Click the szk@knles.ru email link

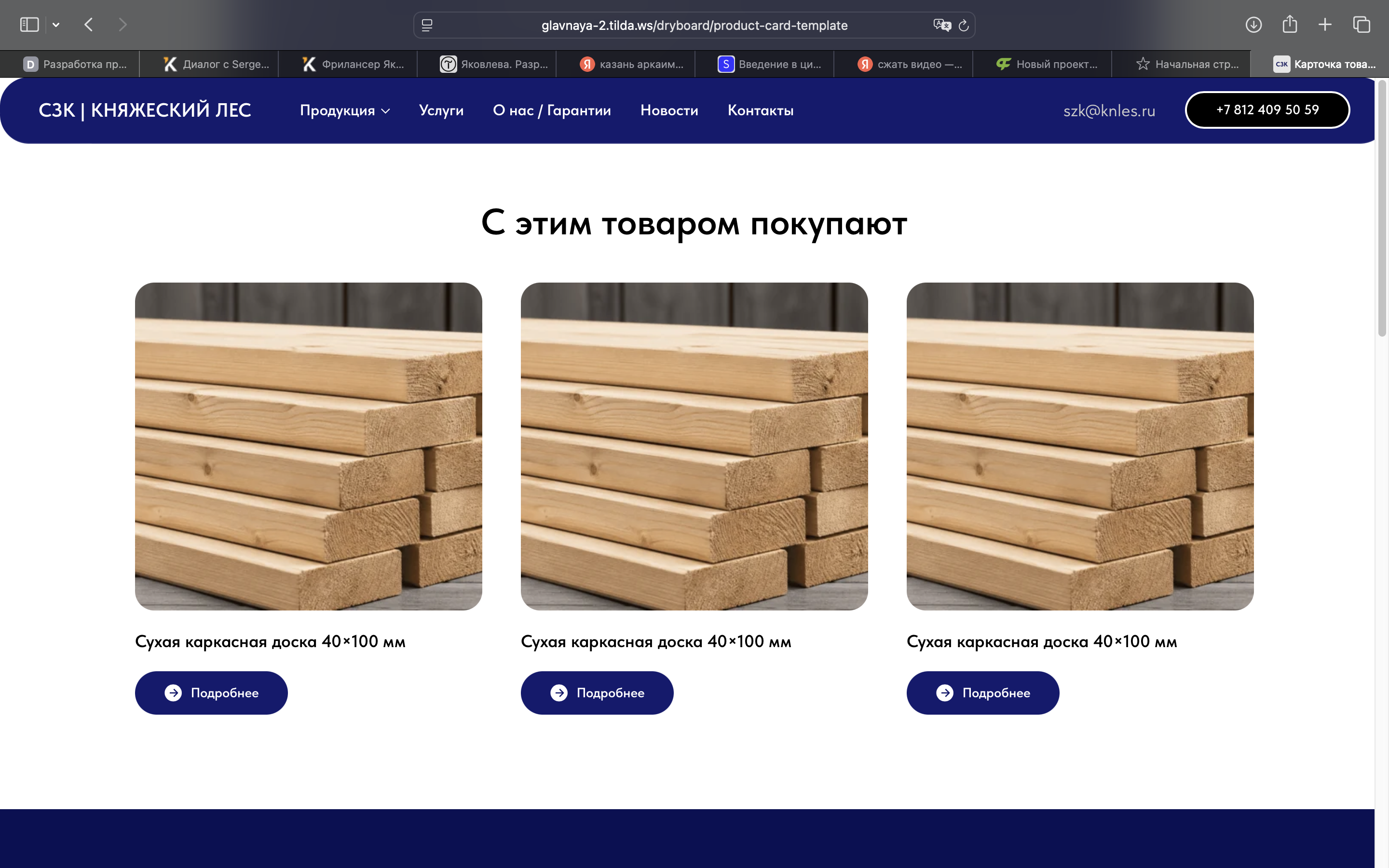click(x=1109, y=111)
